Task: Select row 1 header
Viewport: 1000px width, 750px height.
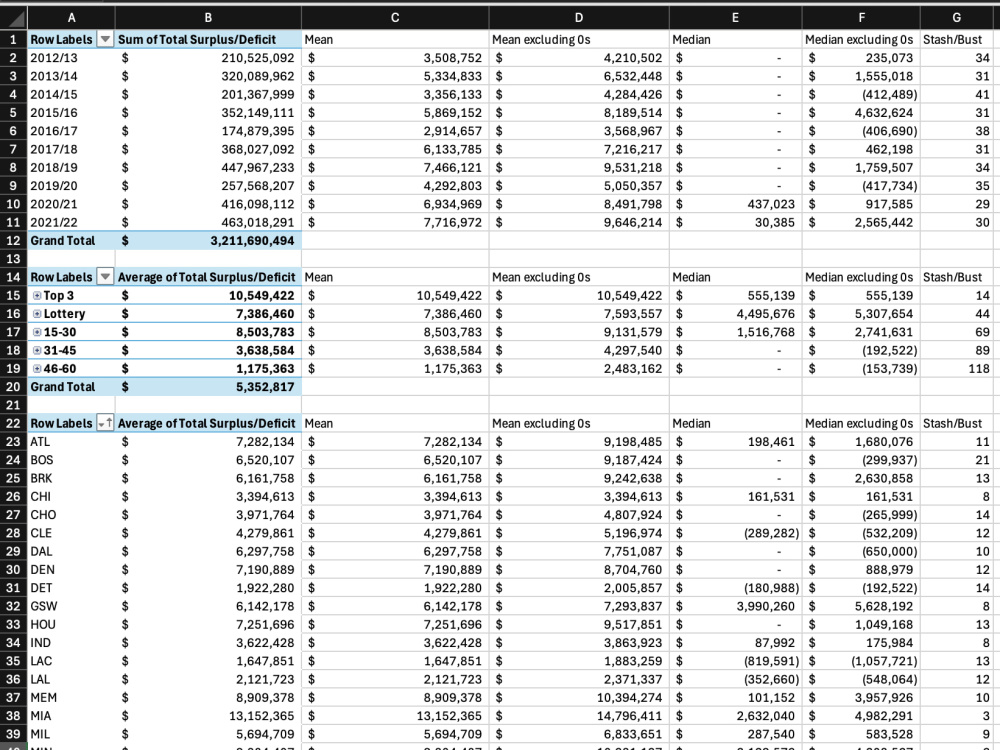Action: click(x=13, y=40)
